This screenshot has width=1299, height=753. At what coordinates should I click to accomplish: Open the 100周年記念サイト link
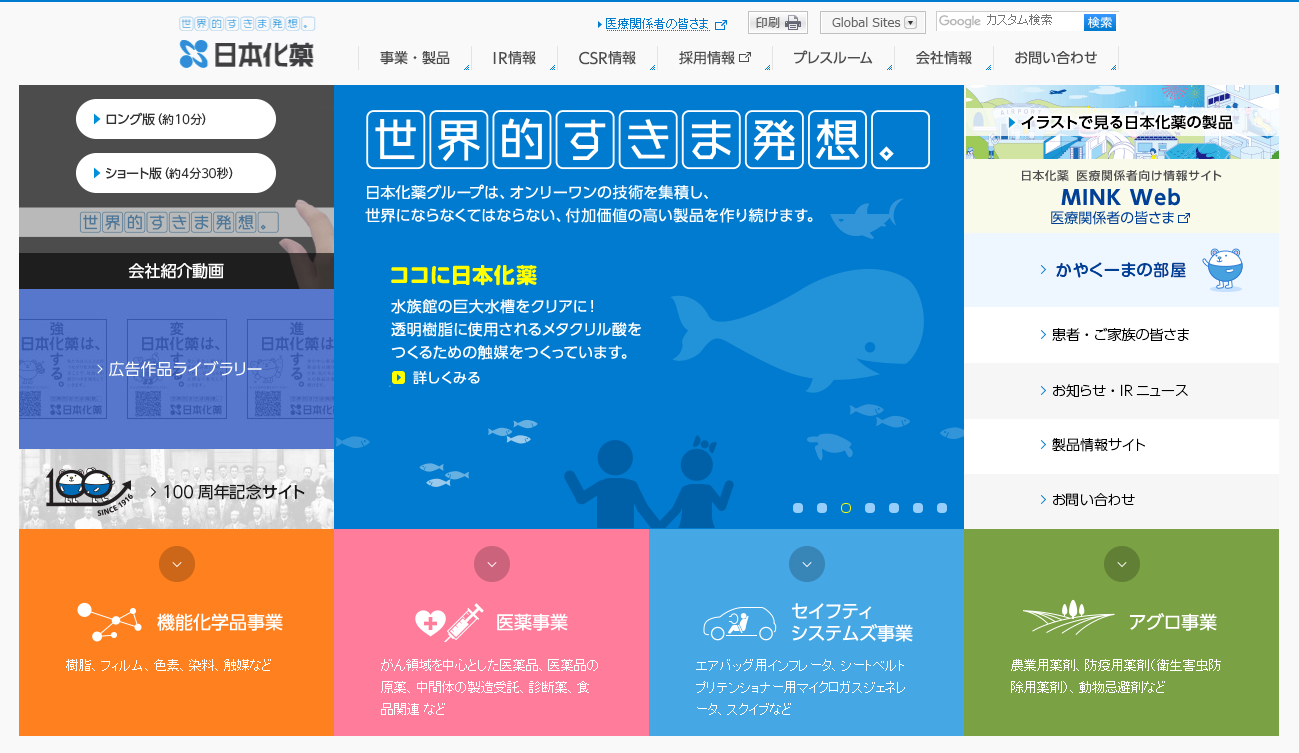tap(176, 489)
